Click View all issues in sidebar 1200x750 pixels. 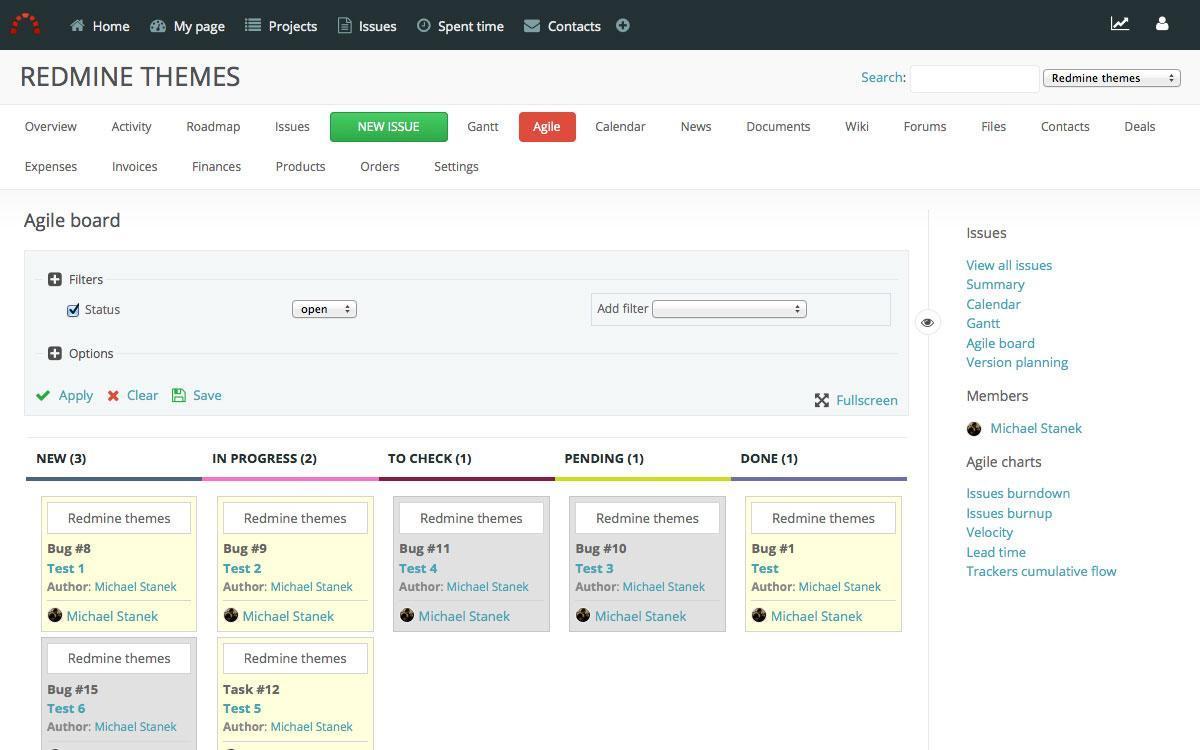point(1009,265)
